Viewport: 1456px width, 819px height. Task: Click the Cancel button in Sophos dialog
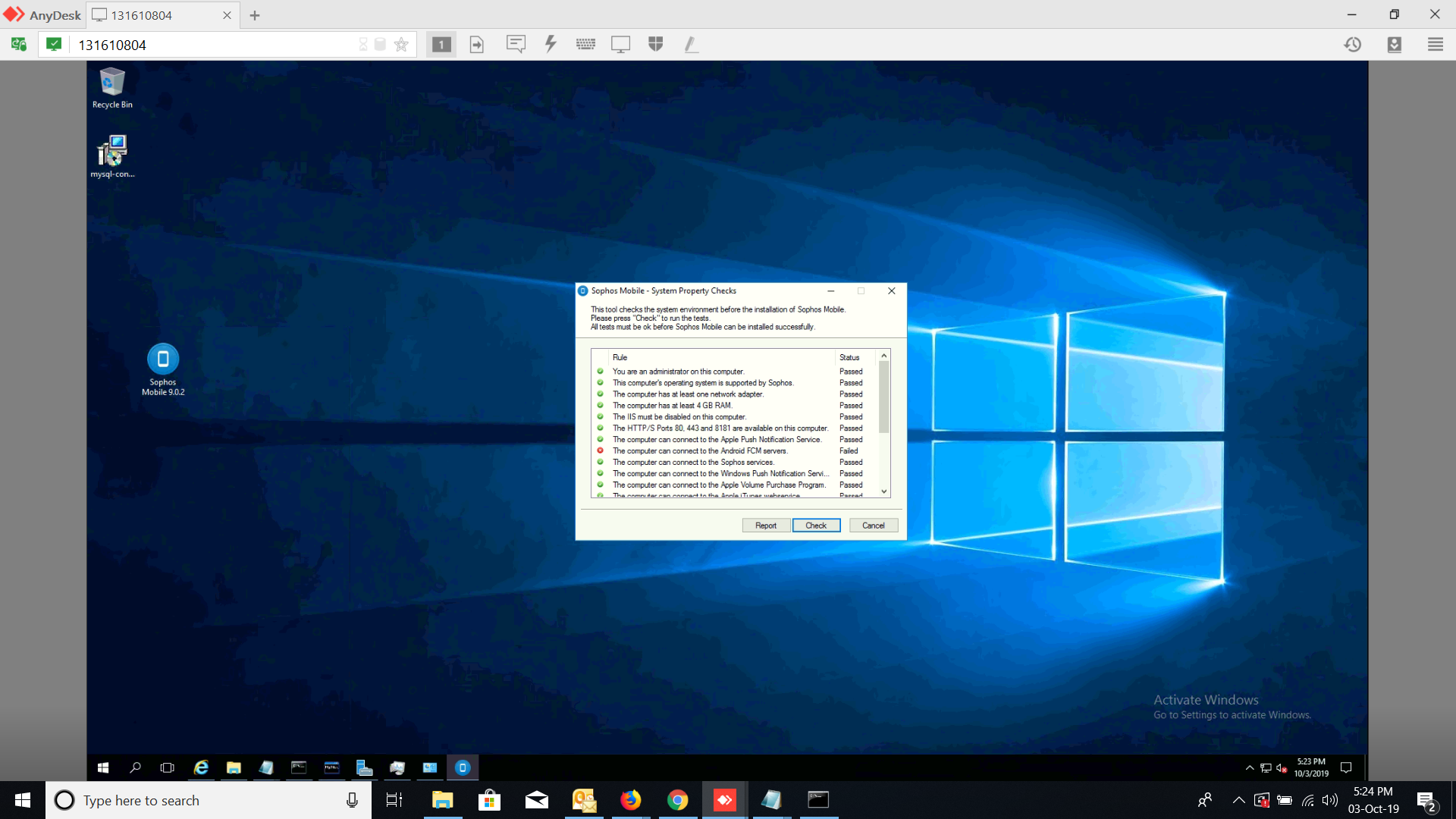tap(874, 526)
